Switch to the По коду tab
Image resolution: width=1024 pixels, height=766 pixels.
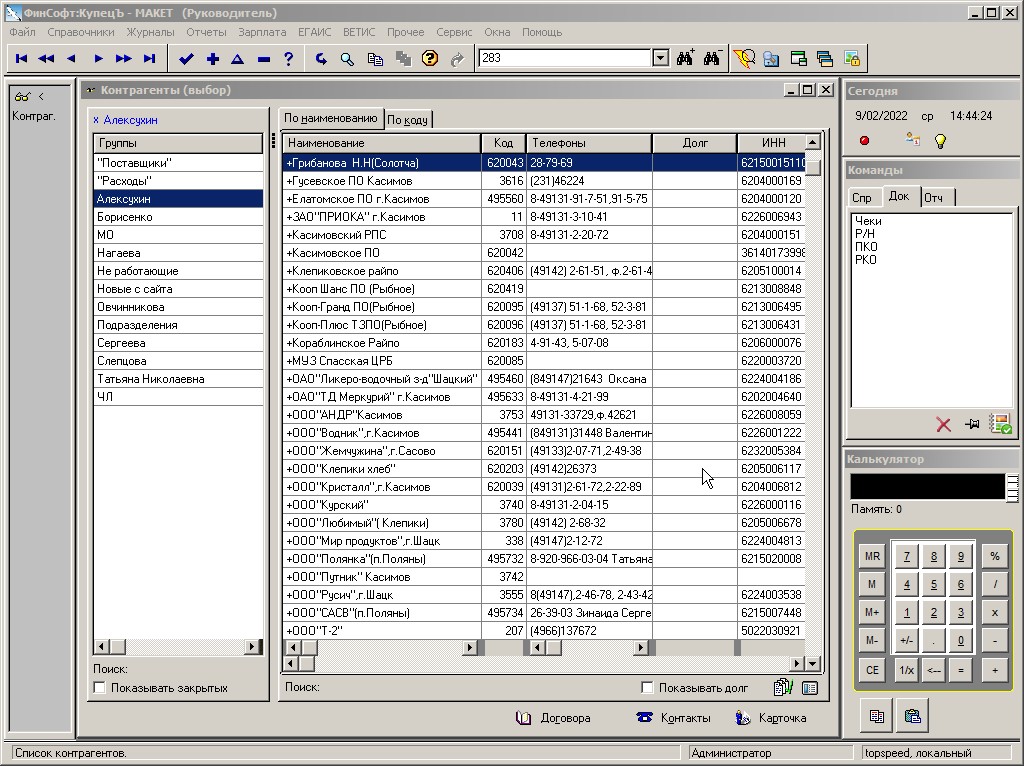click(x=408, y=120)
